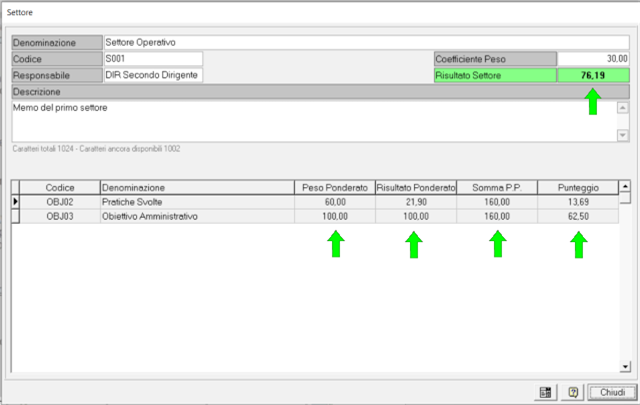Click the Peso Ponderato column header

(335, 187)
